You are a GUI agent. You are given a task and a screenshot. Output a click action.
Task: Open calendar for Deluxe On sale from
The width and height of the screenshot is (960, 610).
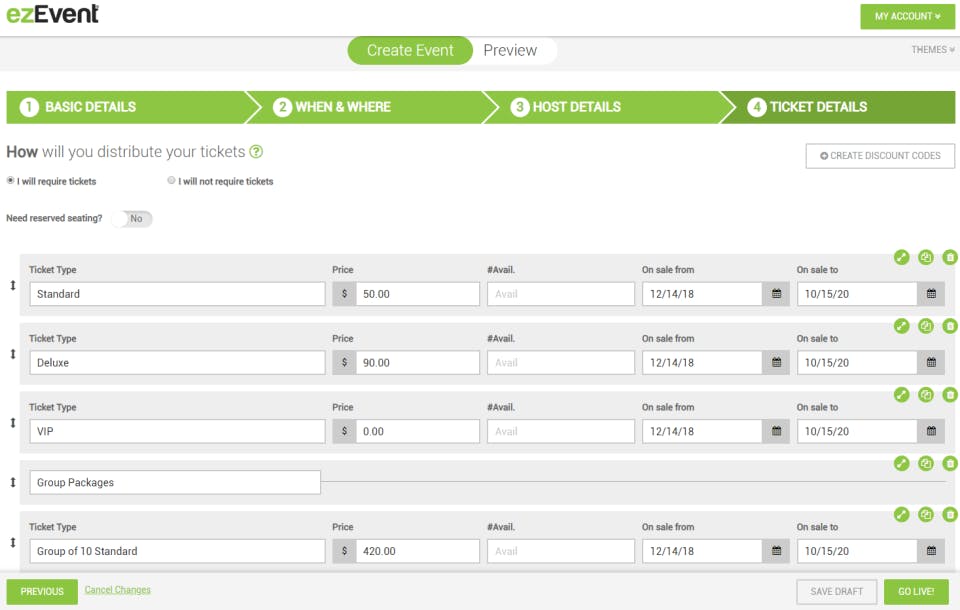[x=776, y=363]
